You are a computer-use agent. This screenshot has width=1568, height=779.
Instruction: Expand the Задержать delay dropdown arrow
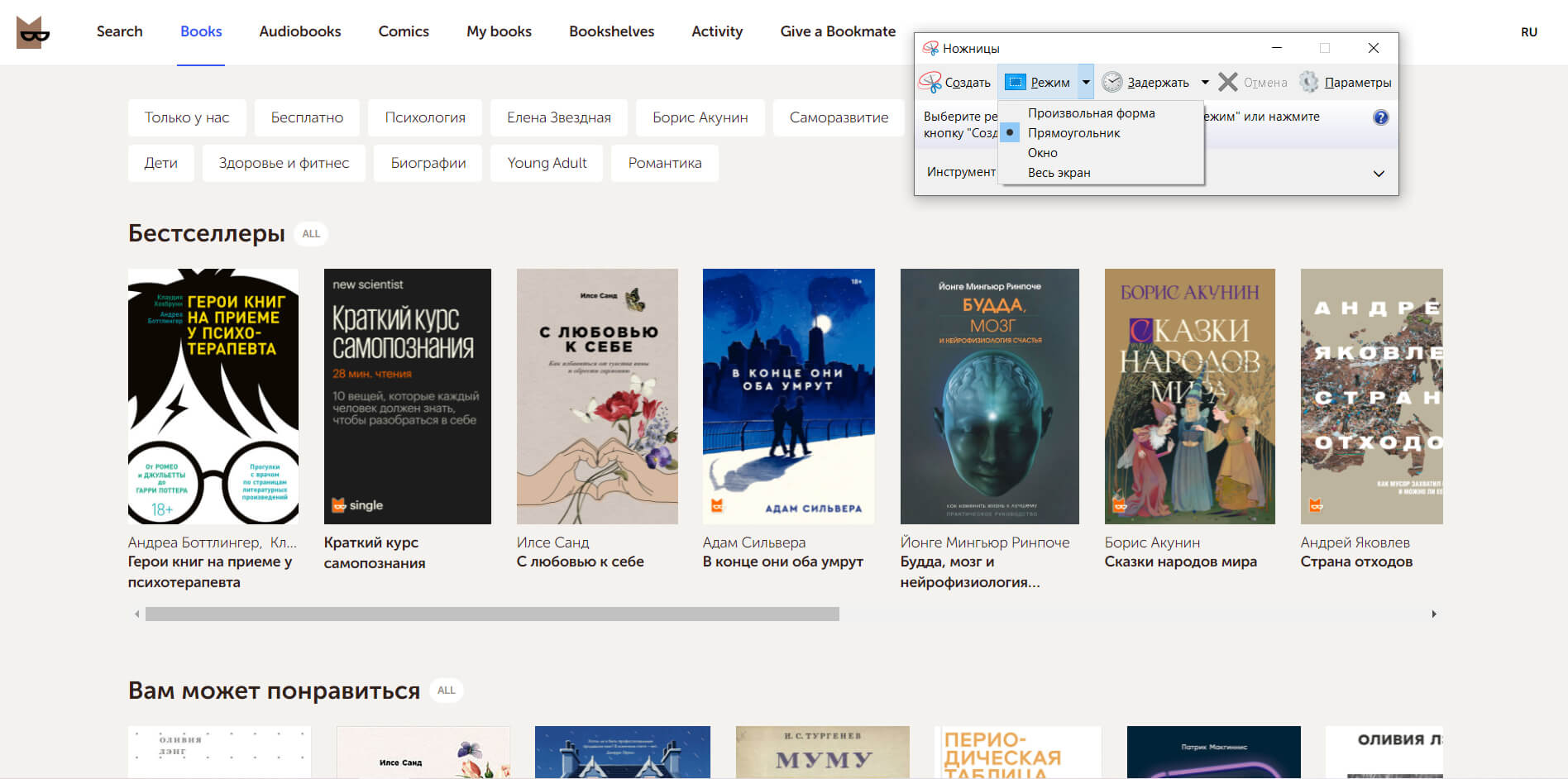point(1205,82)
